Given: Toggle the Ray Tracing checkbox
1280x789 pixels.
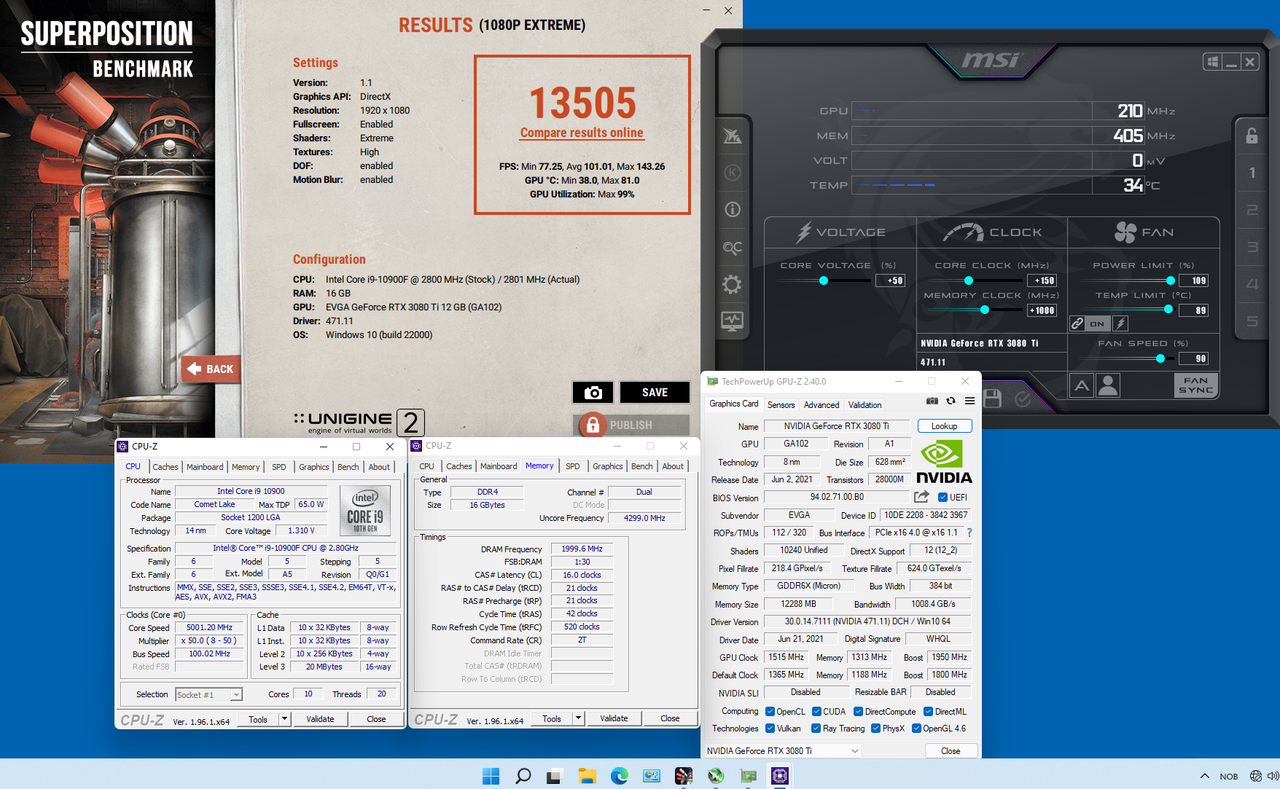Looking at the screenshot, I should [x=815, y=728].
